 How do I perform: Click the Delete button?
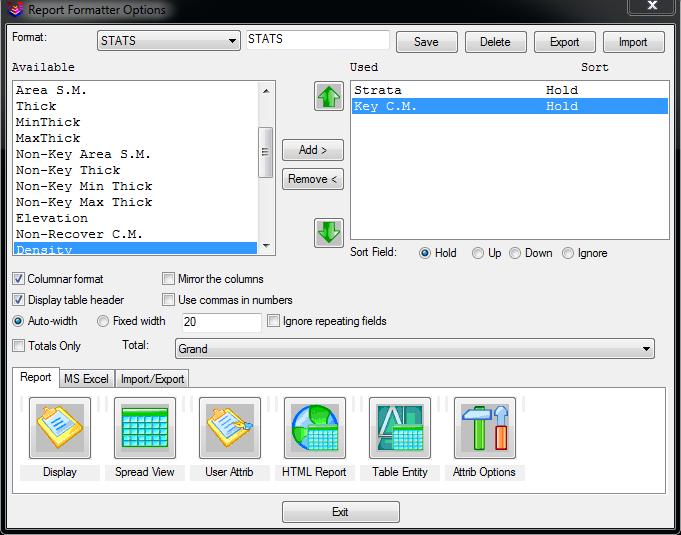496,42
